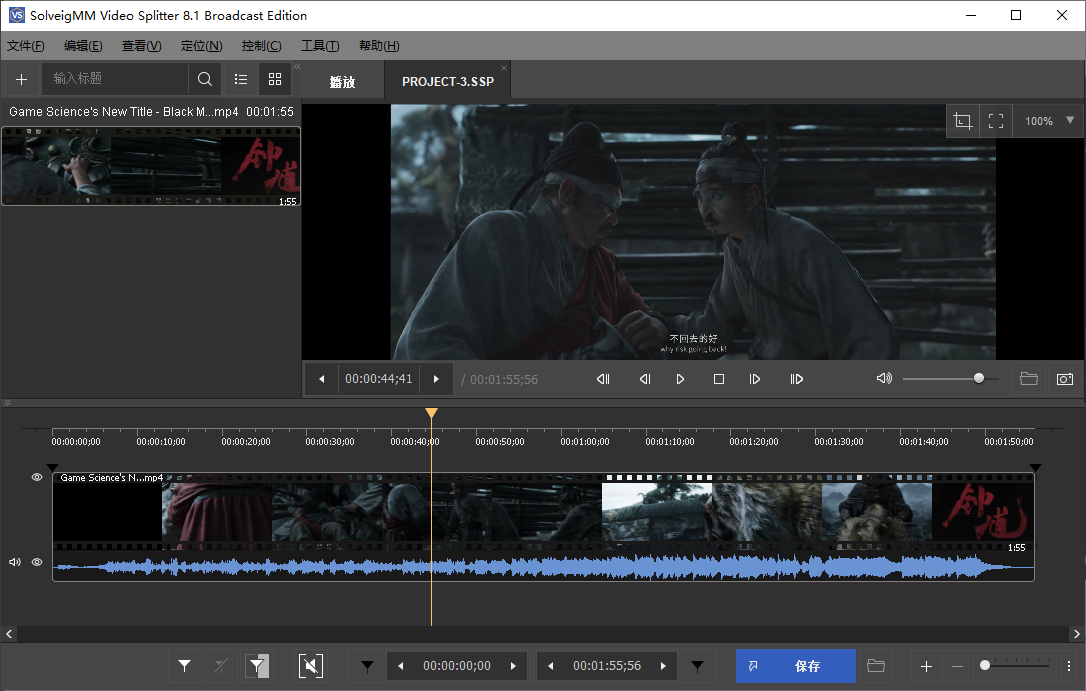The height and width of the screenshot is (691, 1086).
Task: Click the invert fragments icon
Action: [257, 666]
